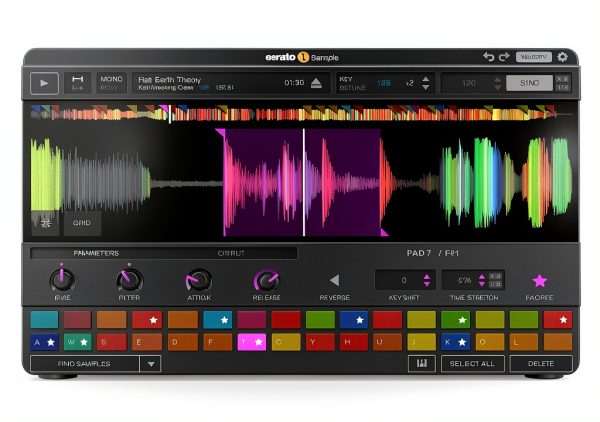Select pad S

point(111,342)
